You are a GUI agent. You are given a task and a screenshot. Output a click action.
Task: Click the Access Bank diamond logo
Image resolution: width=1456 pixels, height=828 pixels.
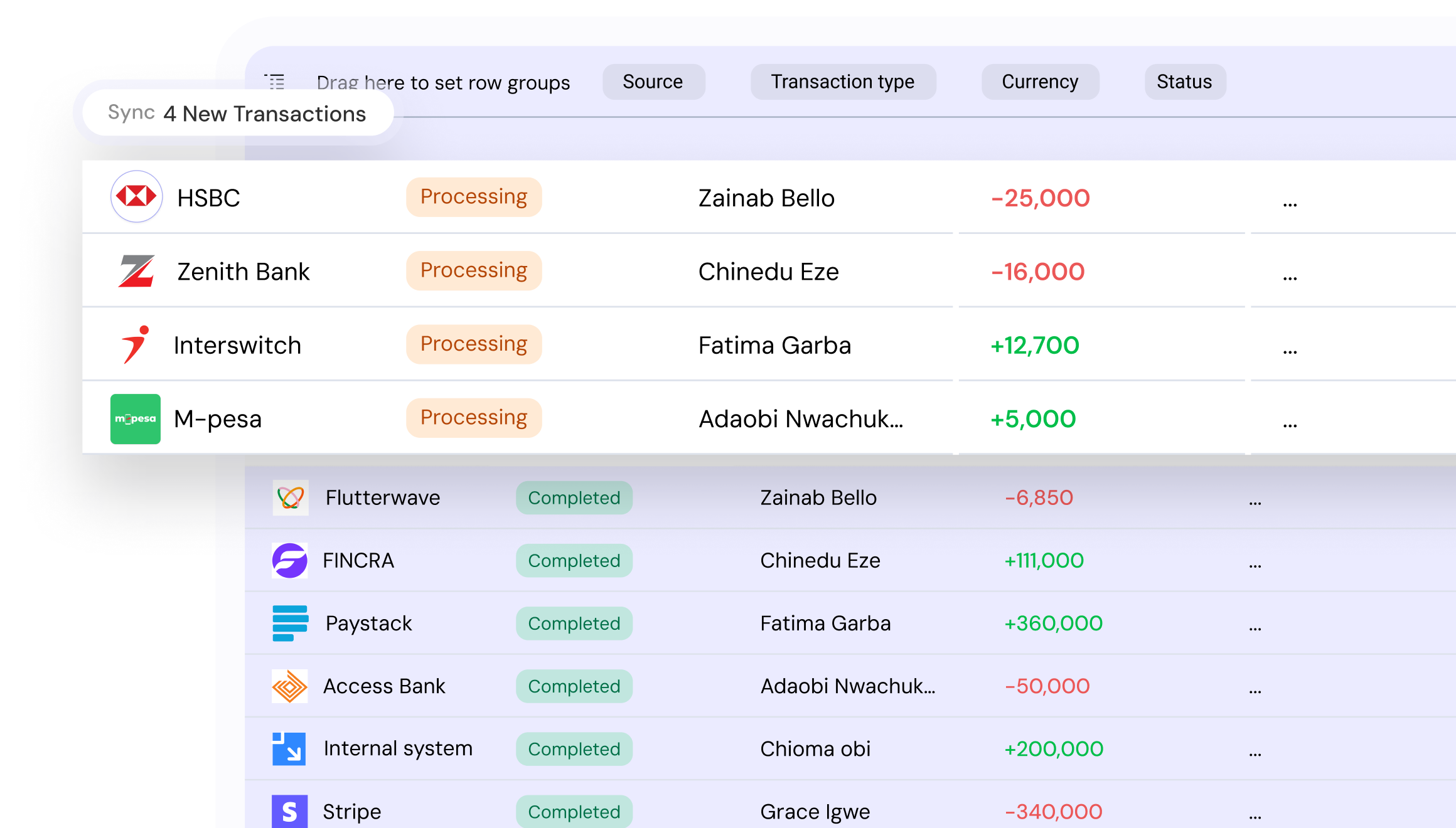coord(290,686)
